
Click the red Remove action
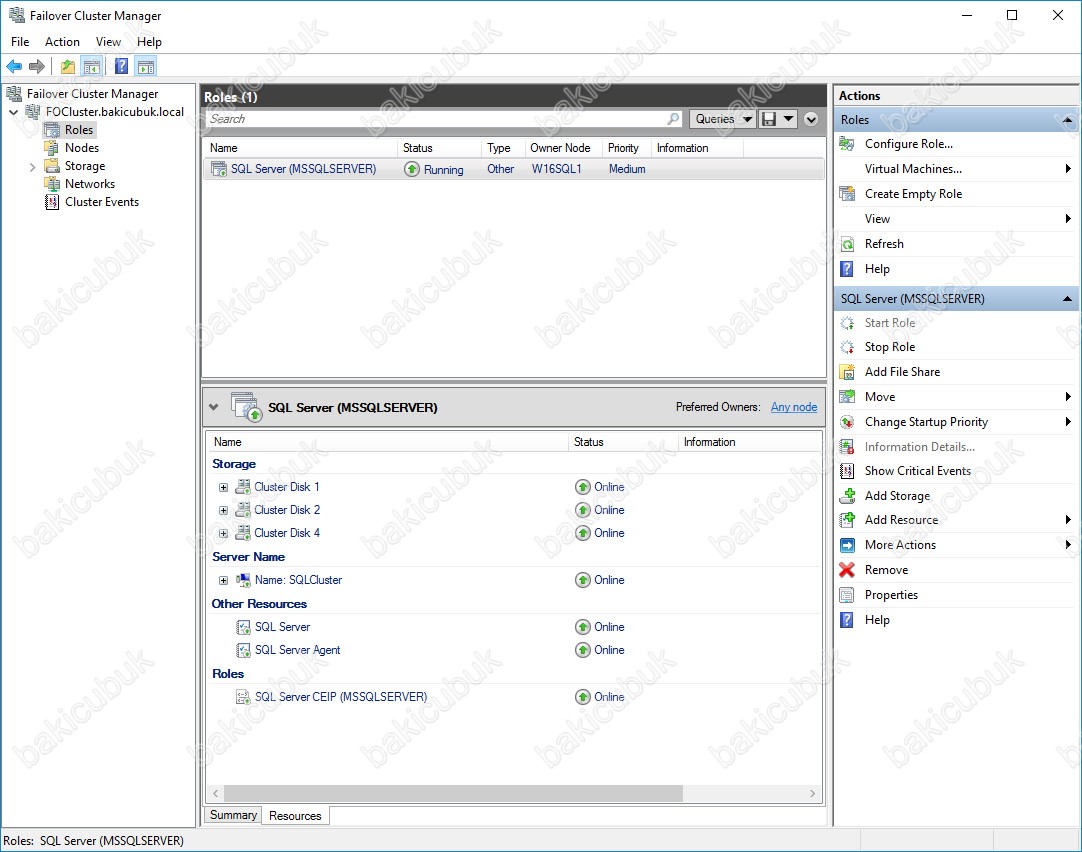[x=886, y=570]
